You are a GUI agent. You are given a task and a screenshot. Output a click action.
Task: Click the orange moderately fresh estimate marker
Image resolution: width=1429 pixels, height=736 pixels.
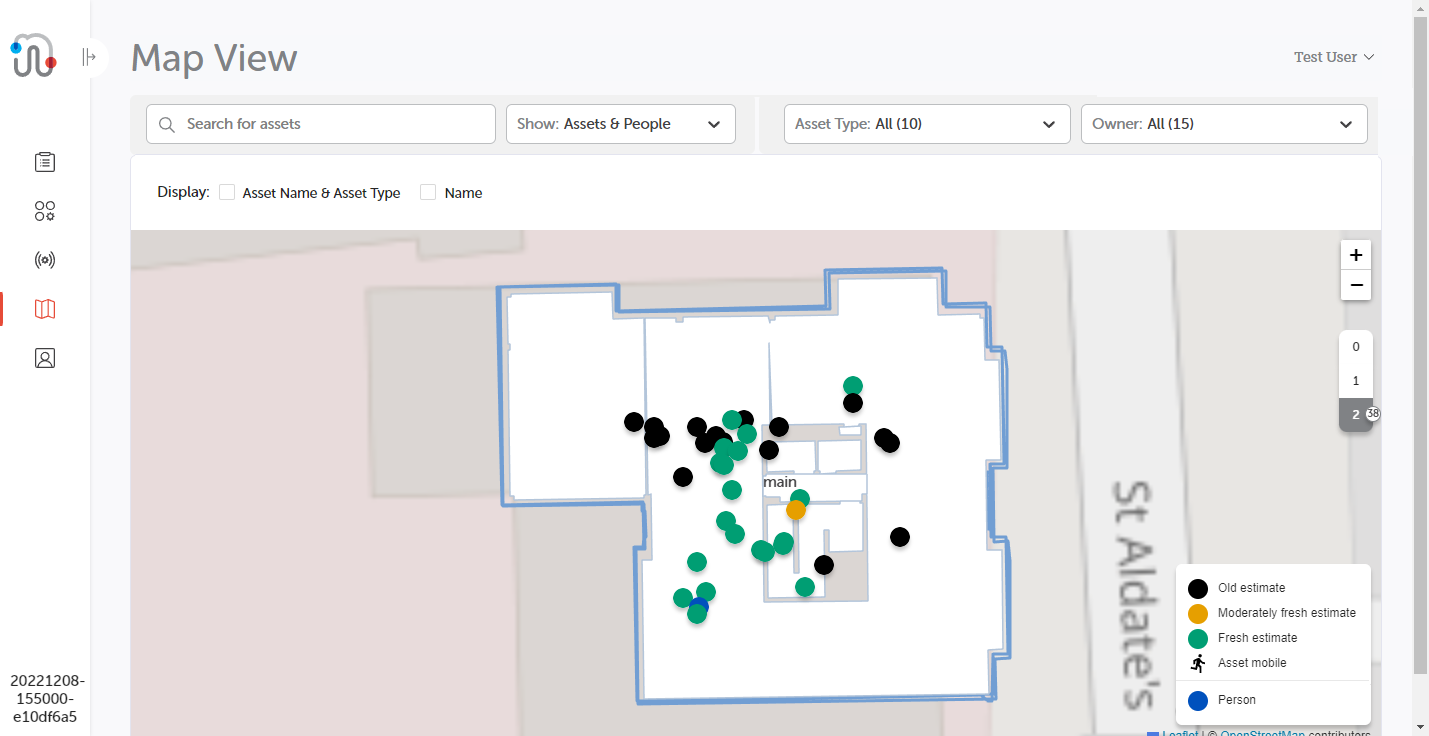(796, 510)
